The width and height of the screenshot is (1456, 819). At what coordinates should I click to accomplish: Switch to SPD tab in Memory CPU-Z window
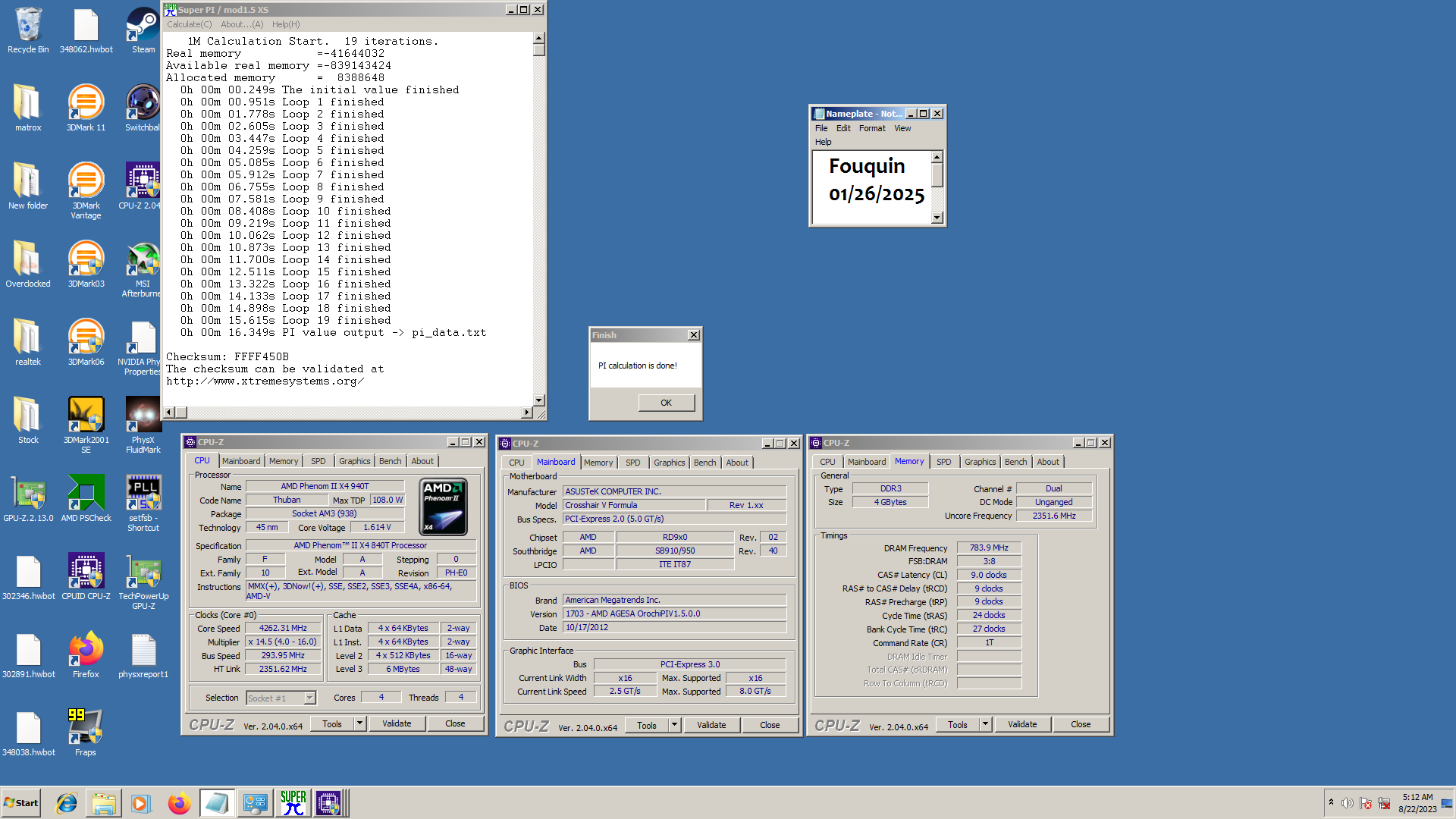pyautogui.click(x=943, y=462)
